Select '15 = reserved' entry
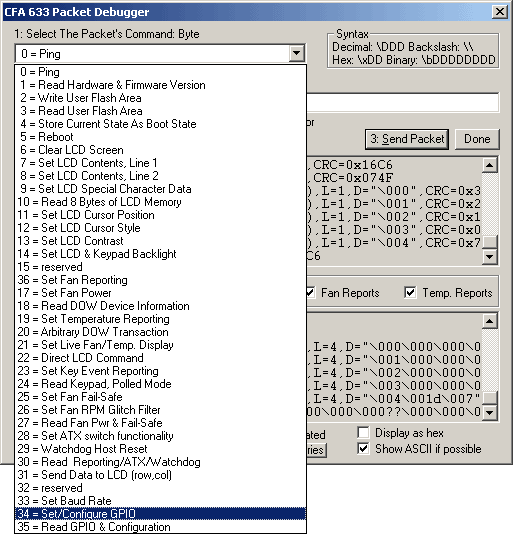Screen dimensions: 513x534 pos(160,267)
